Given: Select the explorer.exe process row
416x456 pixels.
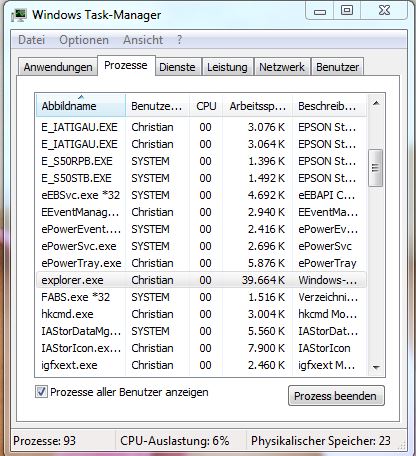Looking at the screenshot, I should 201,280.
